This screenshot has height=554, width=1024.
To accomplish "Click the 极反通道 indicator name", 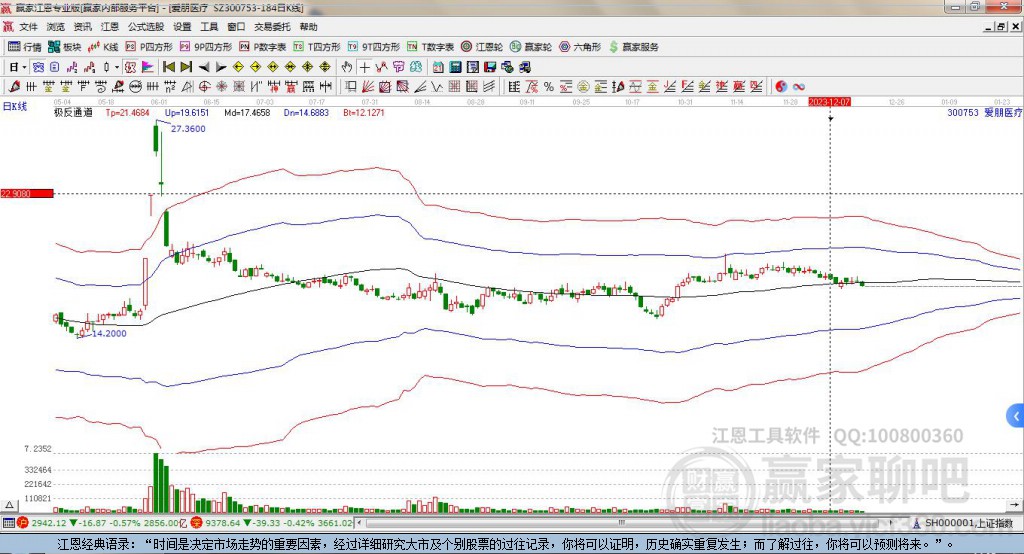I will [x=73, y=113].
